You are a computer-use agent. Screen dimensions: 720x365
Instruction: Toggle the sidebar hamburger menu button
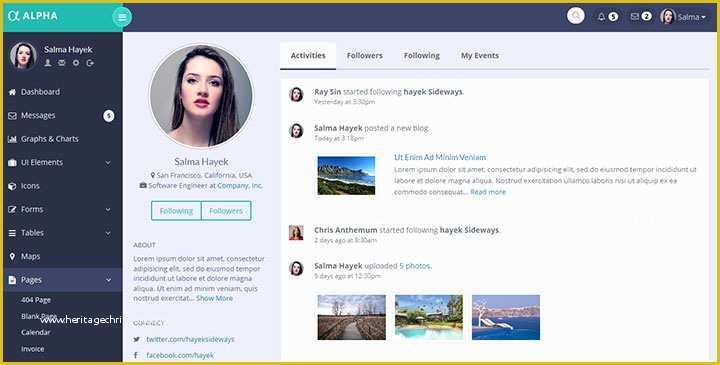[122, 17]
